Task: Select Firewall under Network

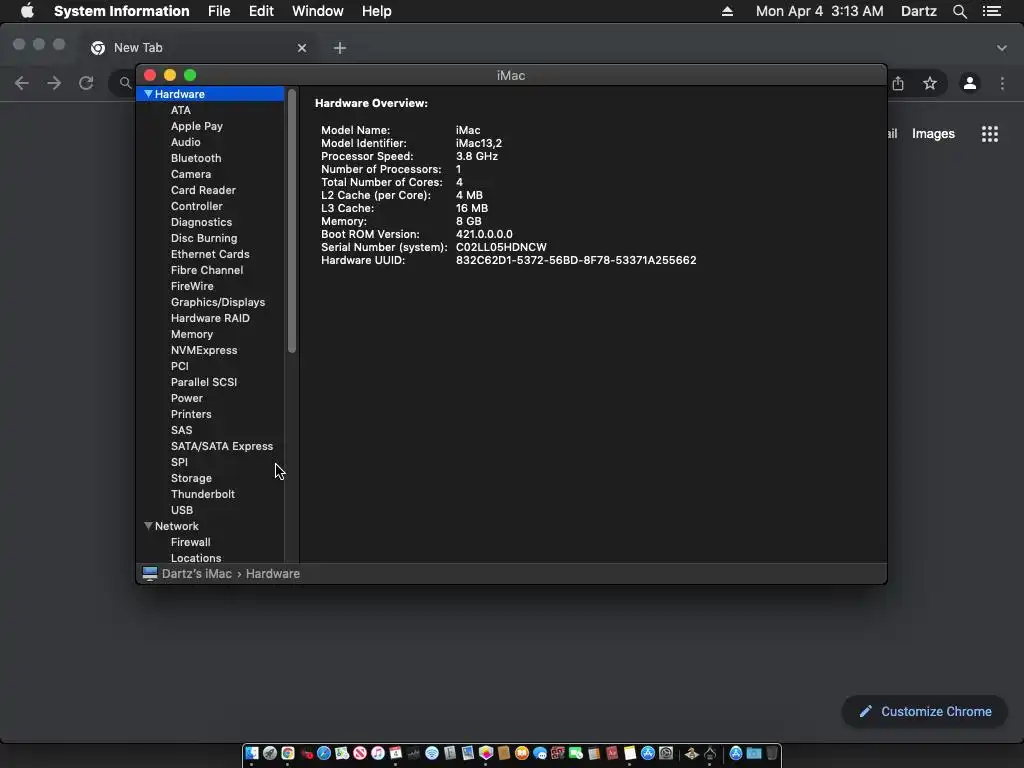Action: [x=190, y=542]
